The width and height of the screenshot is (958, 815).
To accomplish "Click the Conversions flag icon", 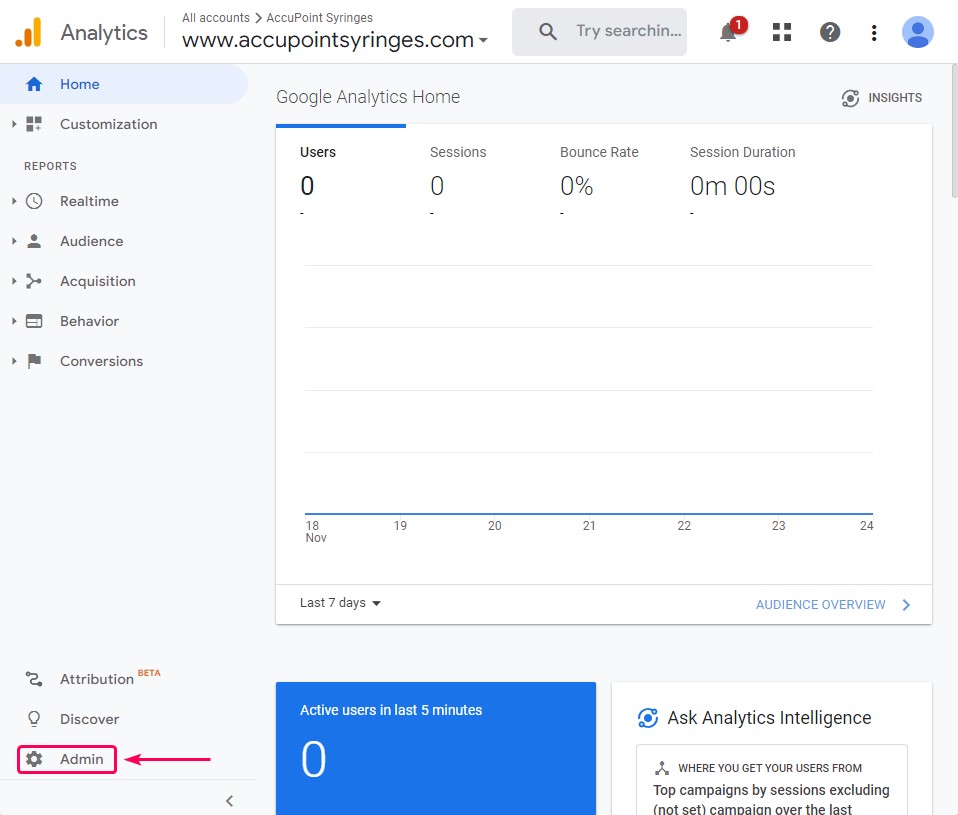I will coord(34,361).
